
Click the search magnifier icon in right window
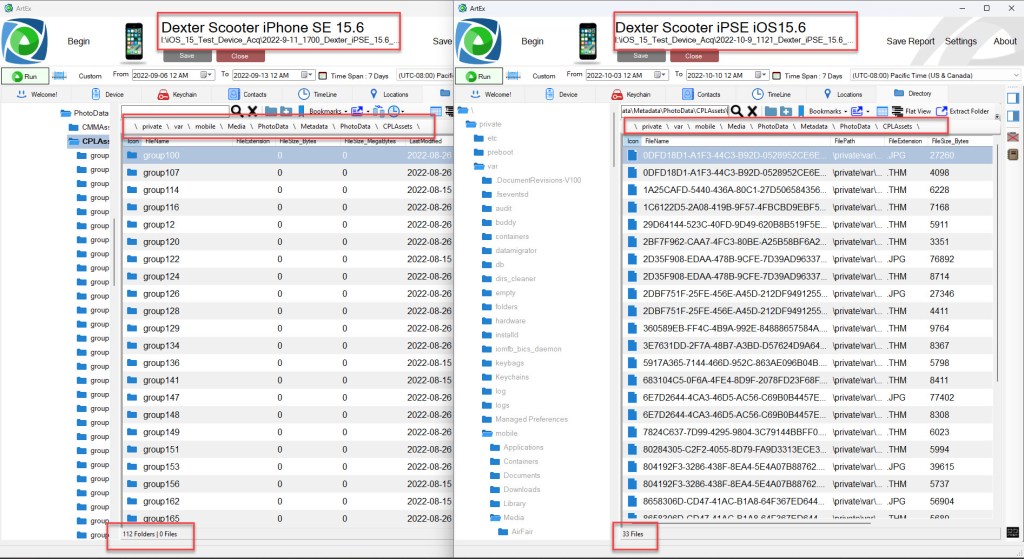click(736, 111)
